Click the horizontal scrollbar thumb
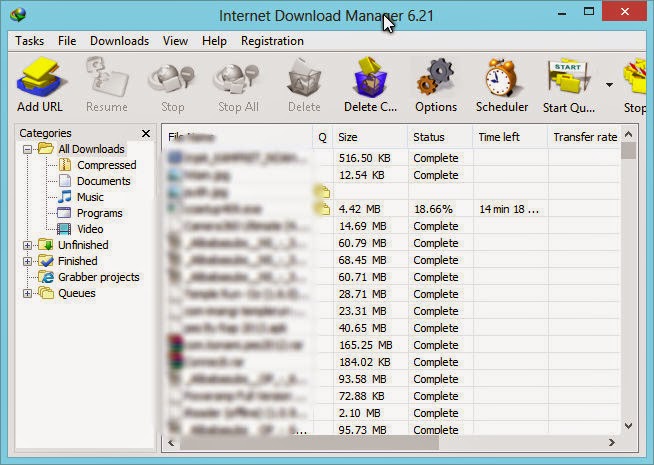654x465 pixels. [x=309, y=443]
